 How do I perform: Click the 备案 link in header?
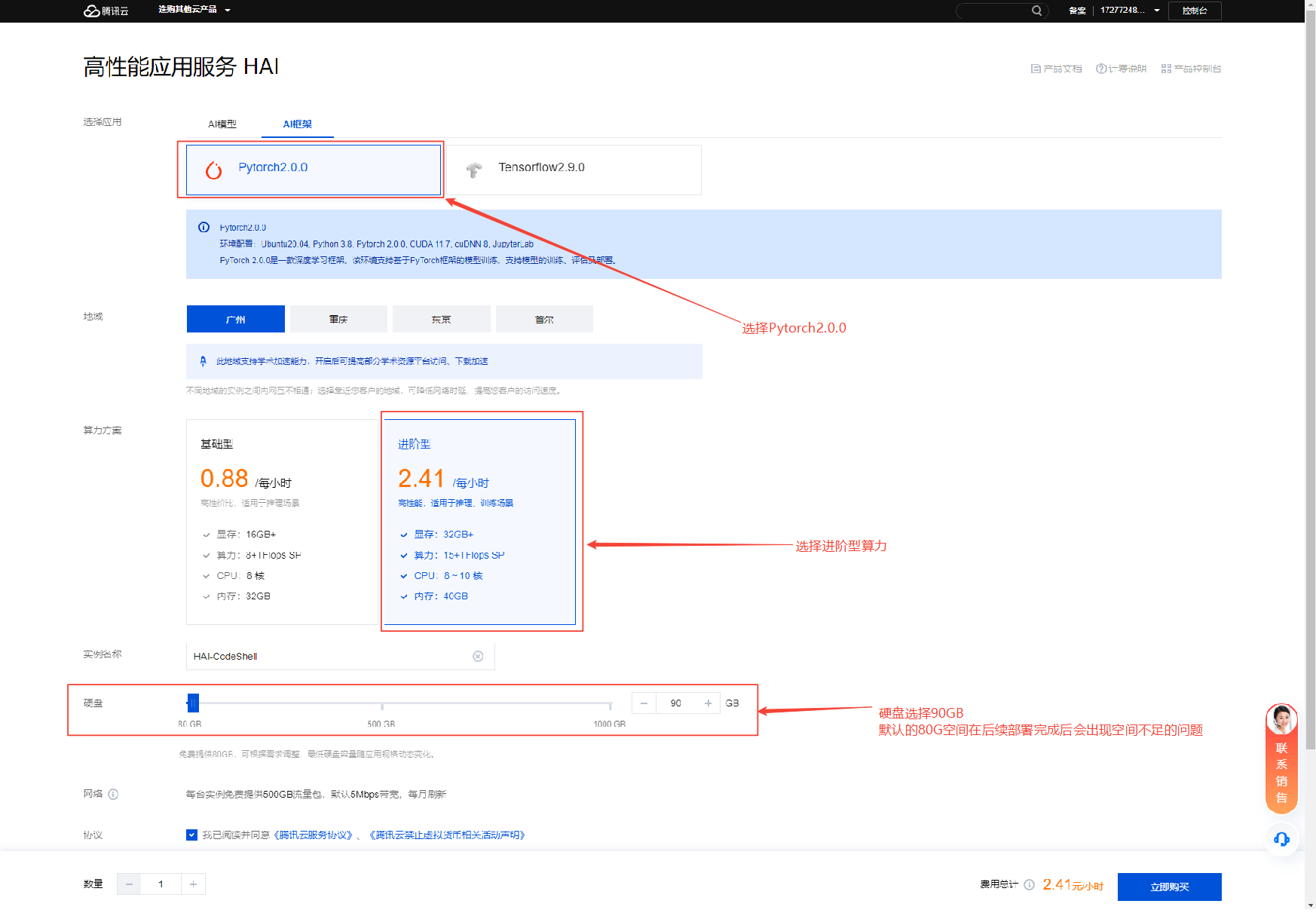coord(1077,11)
